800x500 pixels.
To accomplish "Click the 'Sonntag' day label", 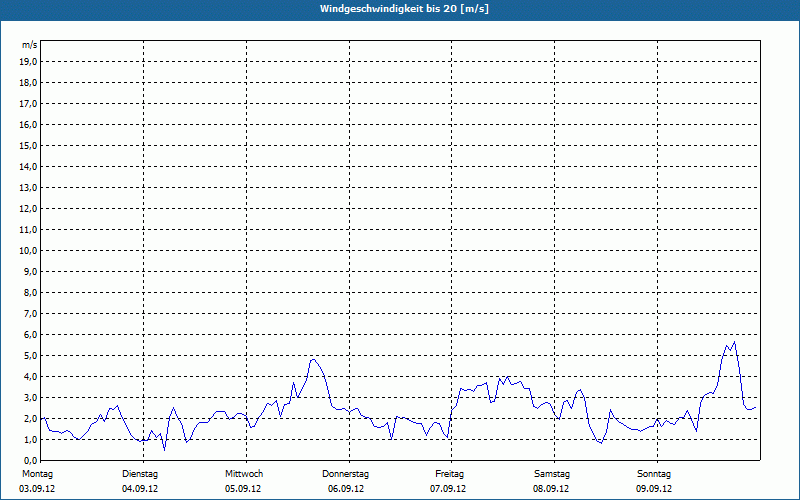I will pyautogui.click(x=654, y=474).
